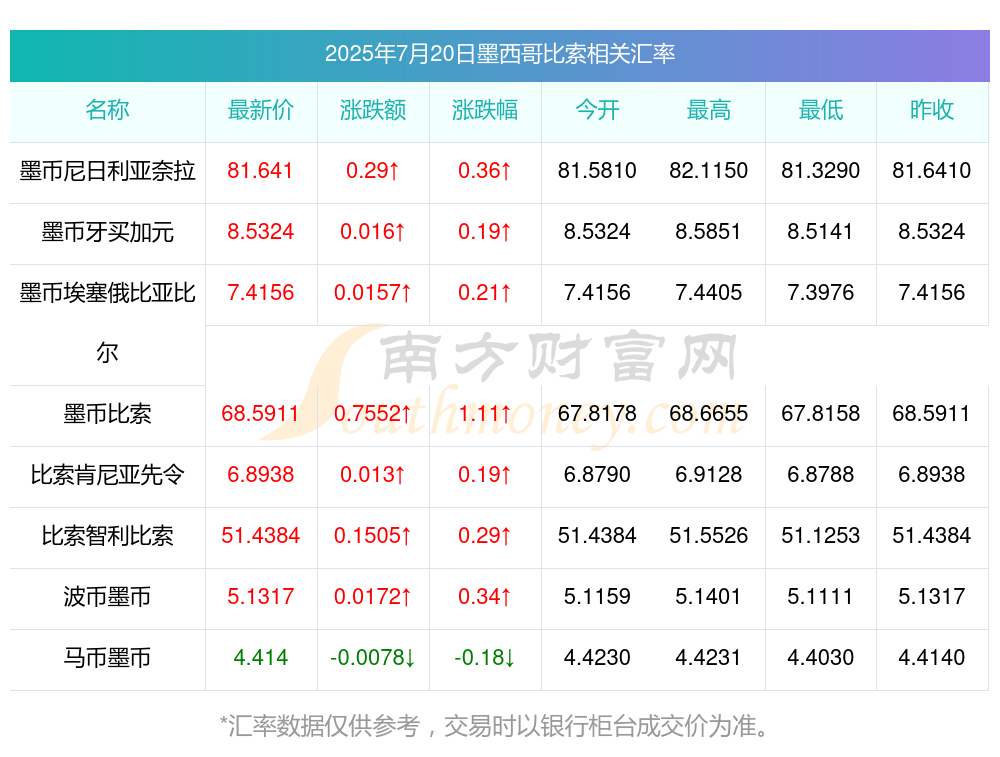The image size is (1000, 757).
Task: Click change amount 0.016↑
Action: [x=373, y=232]
